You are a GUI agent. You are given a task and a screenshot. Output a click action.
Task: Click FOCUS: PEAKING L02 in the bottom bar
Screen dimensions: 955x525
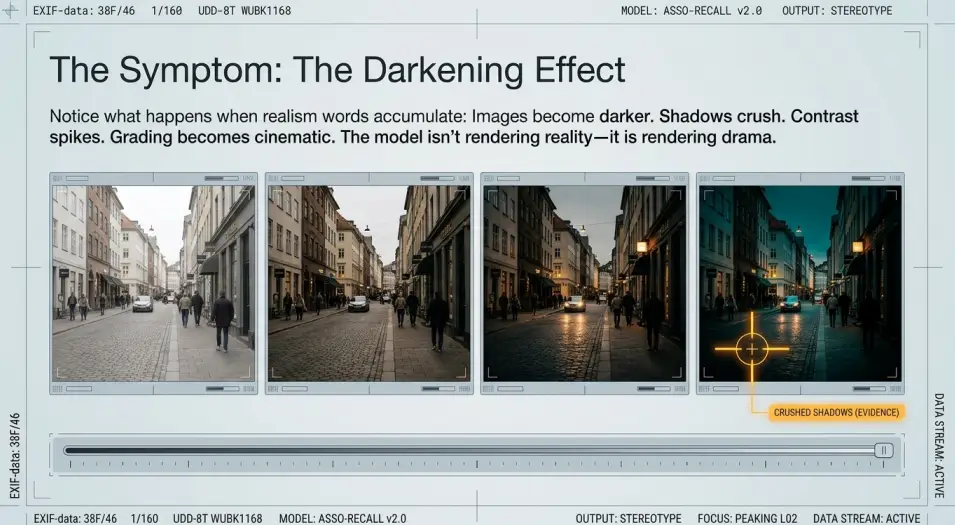click(x=747, y=518)
